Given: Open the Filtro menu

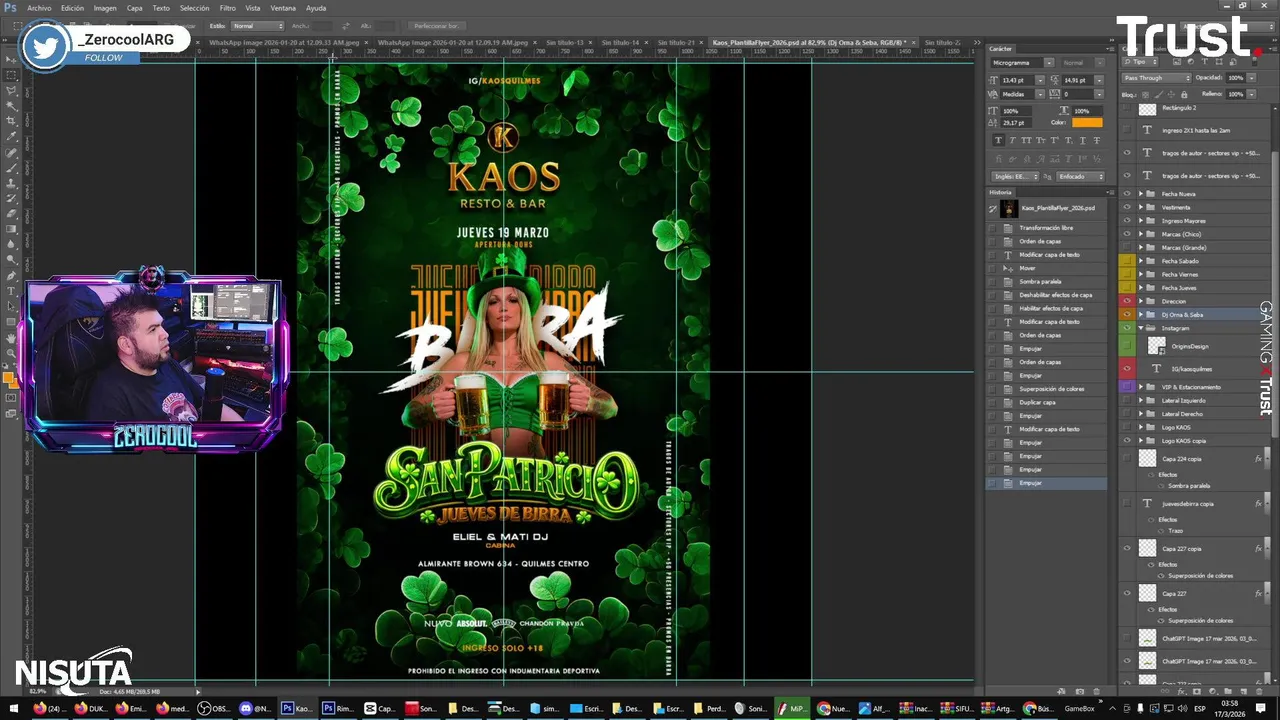Looking at the screenshot, I should (228, 8).
